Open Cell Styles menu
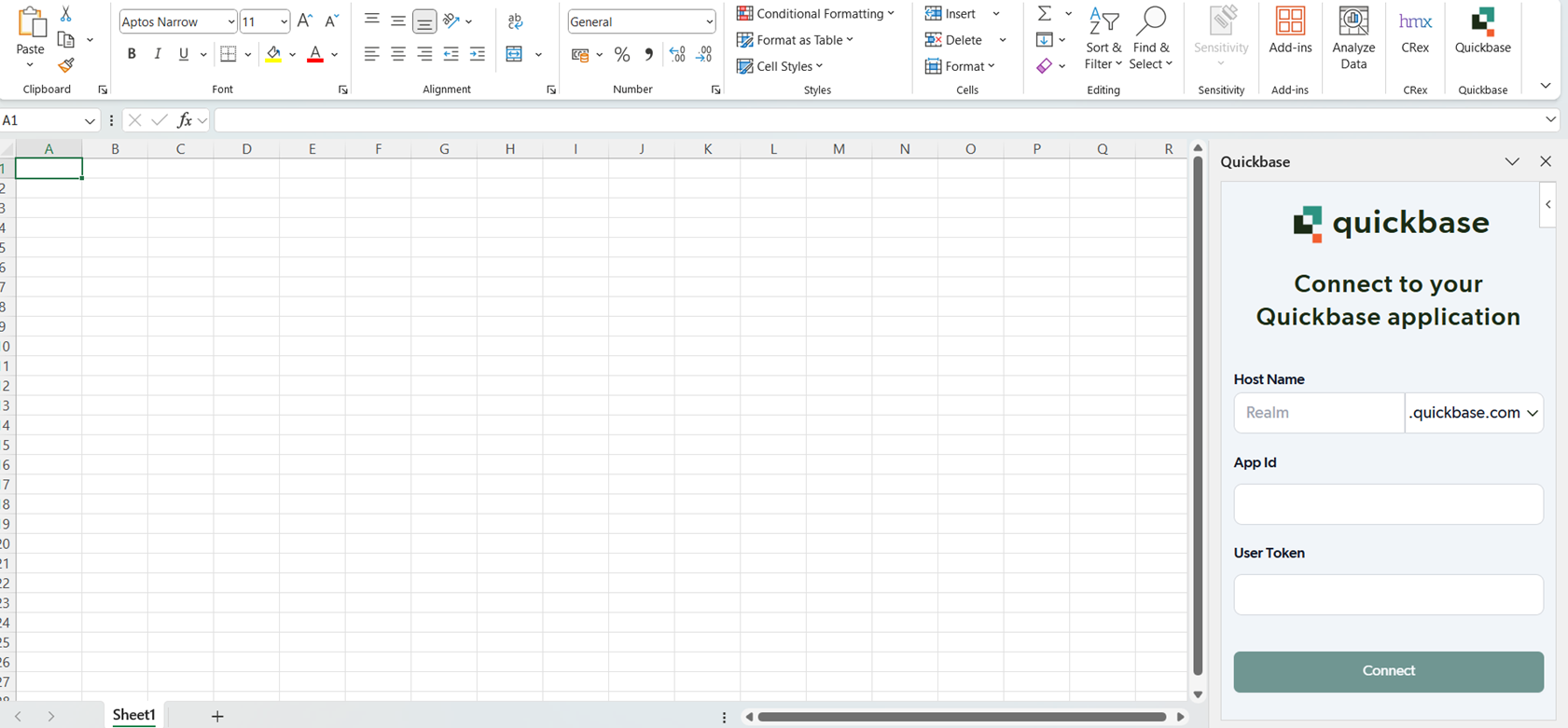Image resolution: width=1568 pixels, height=728 pixels. click(x=781, y=66)
